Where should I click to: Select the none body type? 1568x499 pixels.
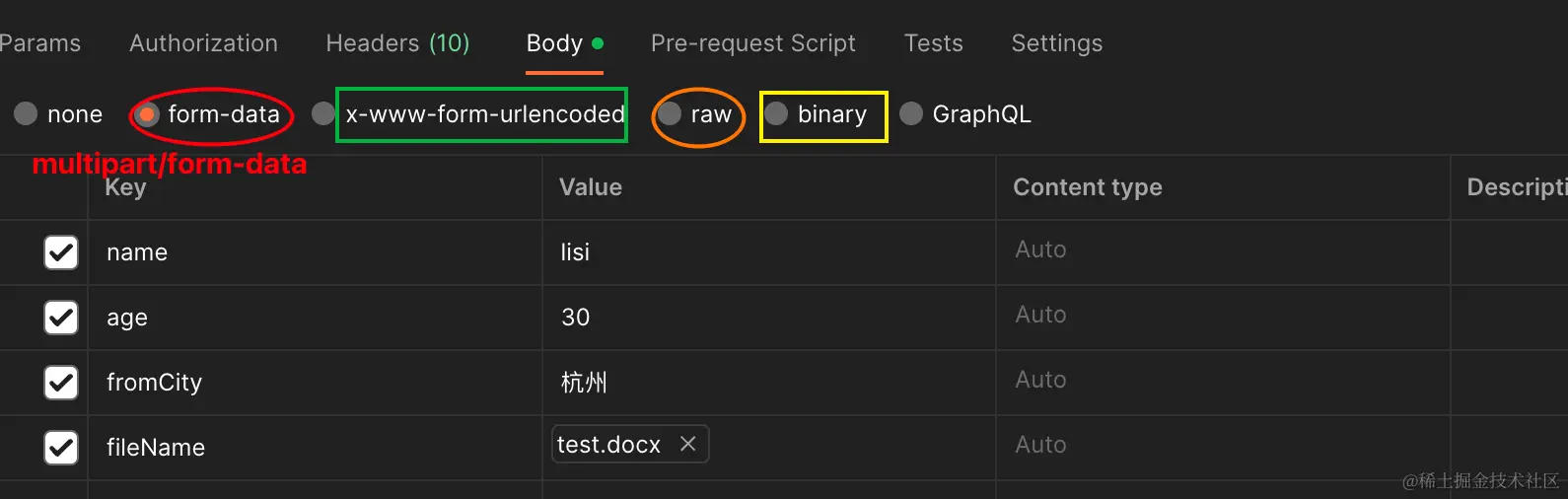click(x=26, y=114)
